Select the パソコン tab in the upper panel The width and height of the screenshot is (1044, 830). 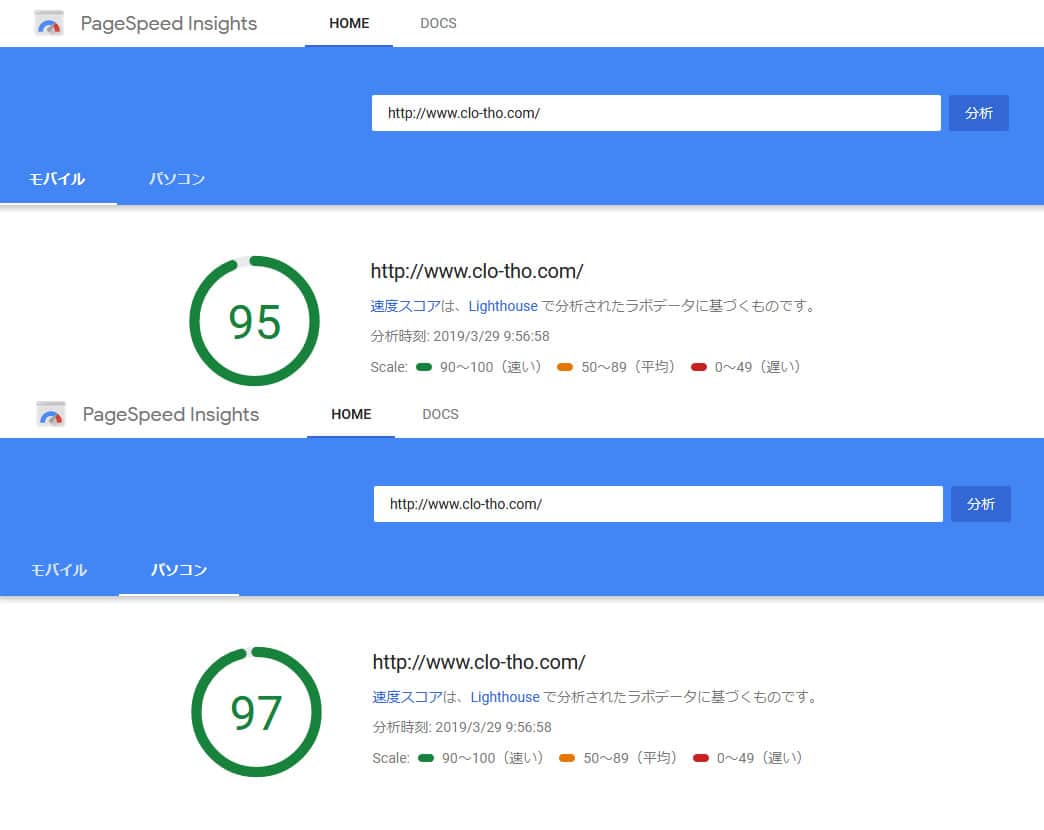tap(177, 179)
